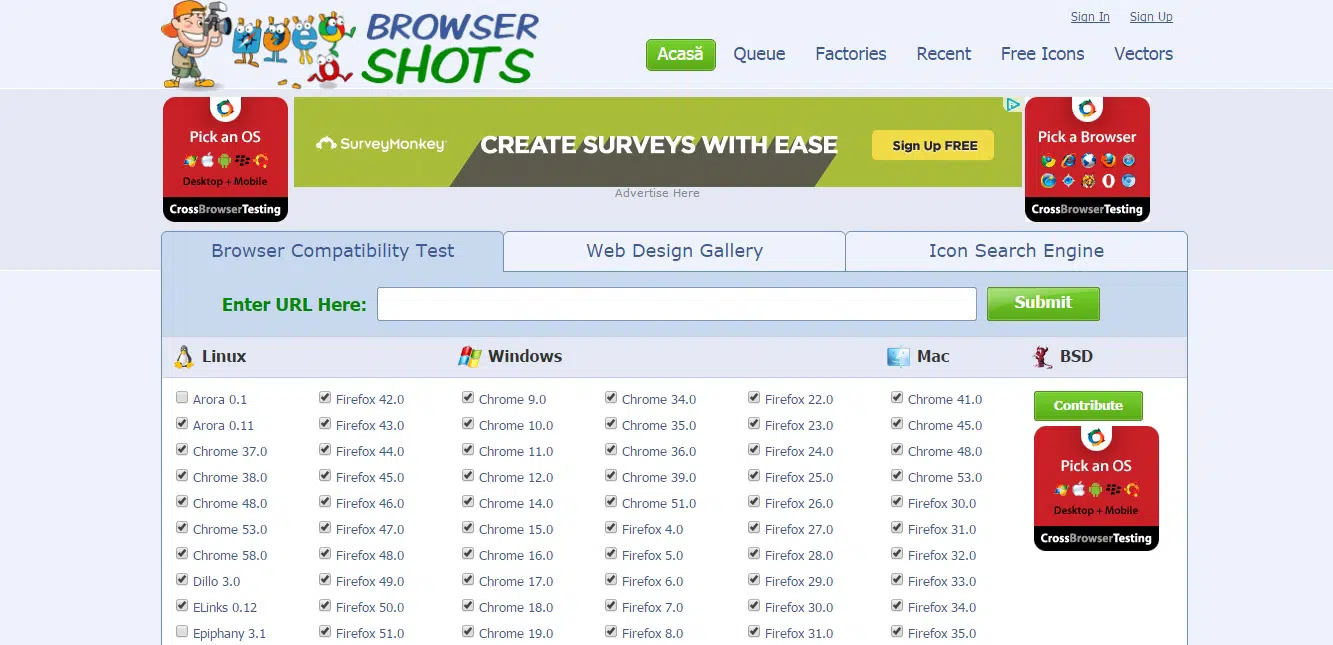This screenshot has width=1333, height=645.
Task: Go to the Factories page
Action: coord(850,54)
